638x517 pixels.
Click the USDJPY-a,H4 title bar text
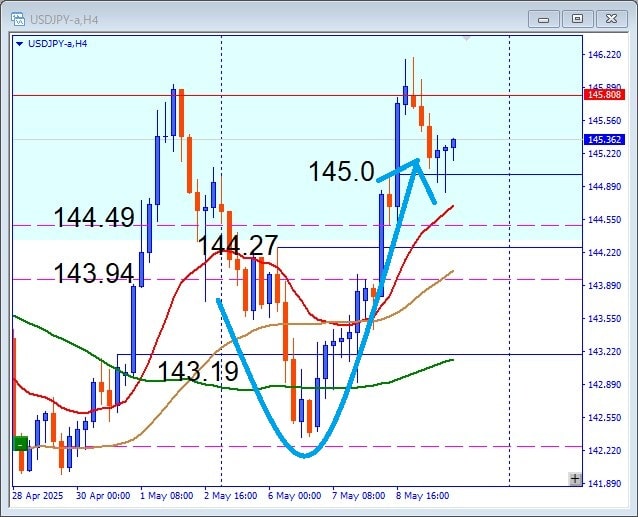(x=64, y=20)
